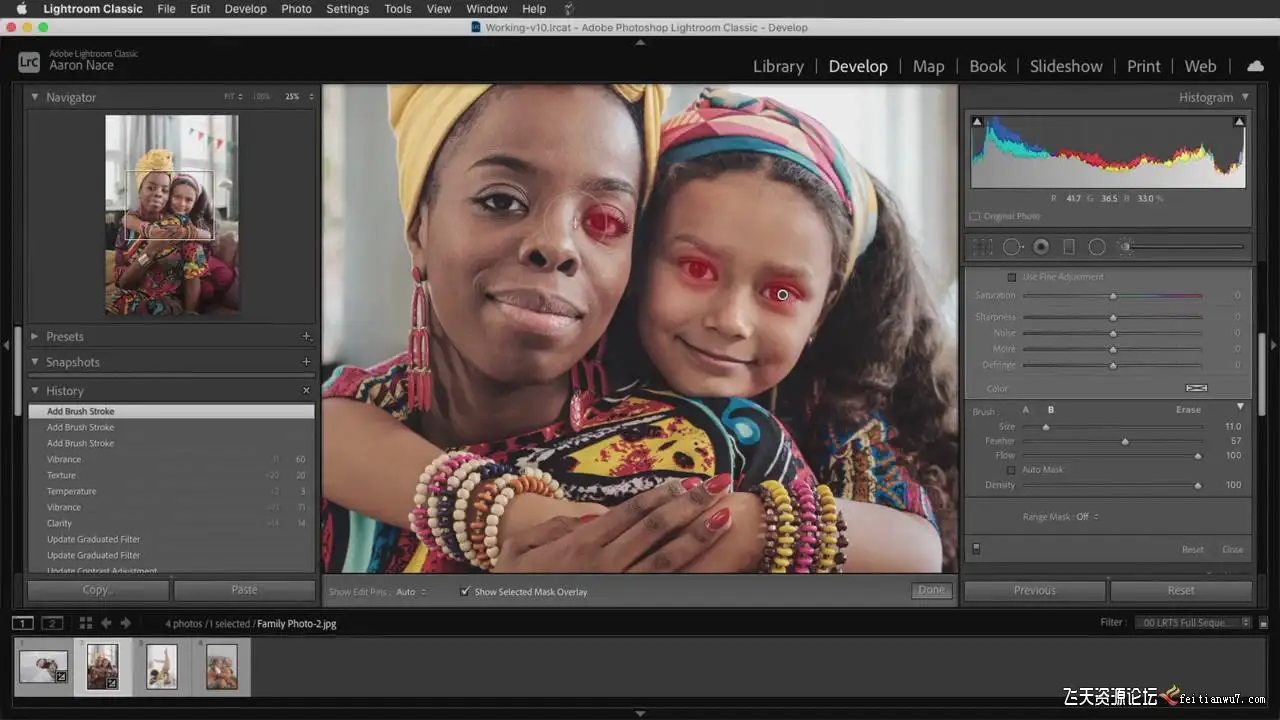Screen dimensions: 1280x720
Task: Select the Temperature history step
Action: (171, 491)
